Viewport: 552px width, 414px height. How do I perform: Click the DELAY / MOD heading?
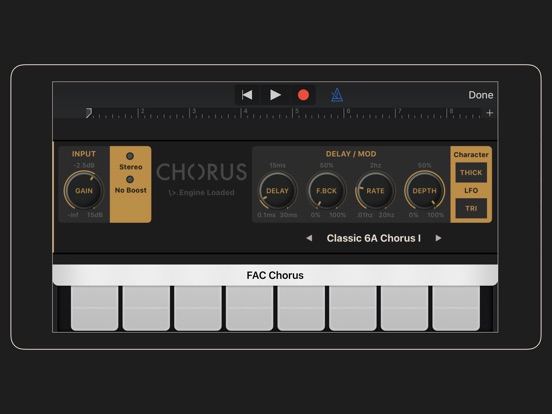point(351,154)
